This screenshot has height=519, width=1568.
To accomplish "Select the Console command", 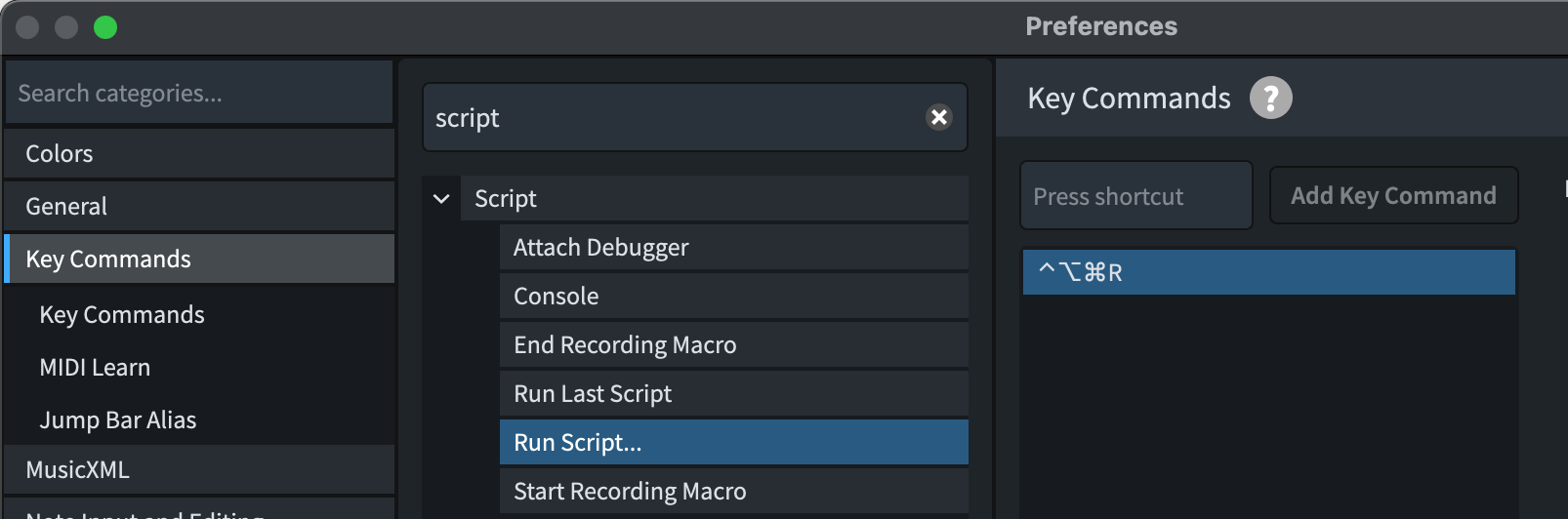I will 732,297.
